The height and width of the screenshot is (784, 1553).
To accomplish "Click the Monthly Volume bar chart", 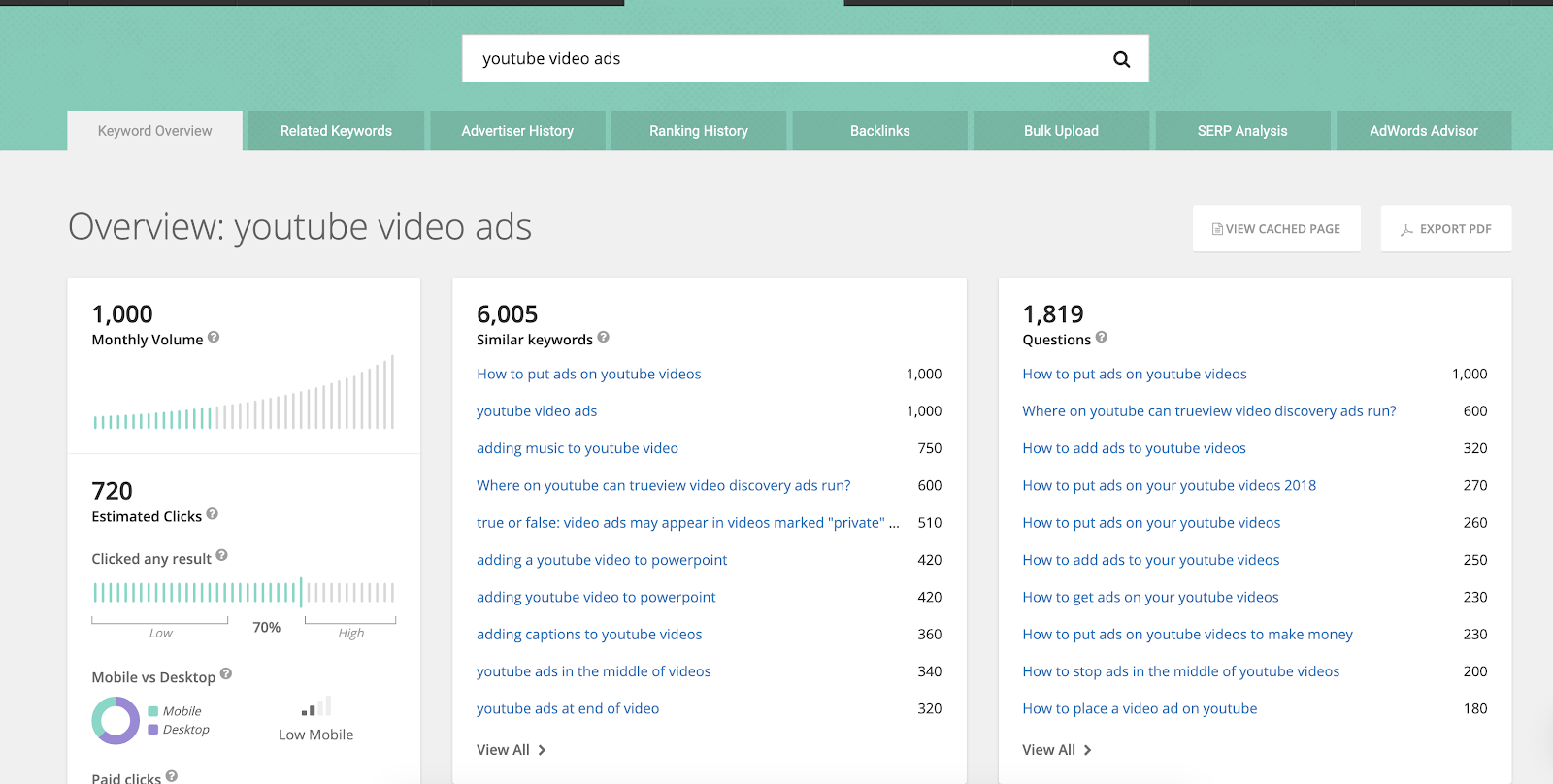I will pos(244,392).
